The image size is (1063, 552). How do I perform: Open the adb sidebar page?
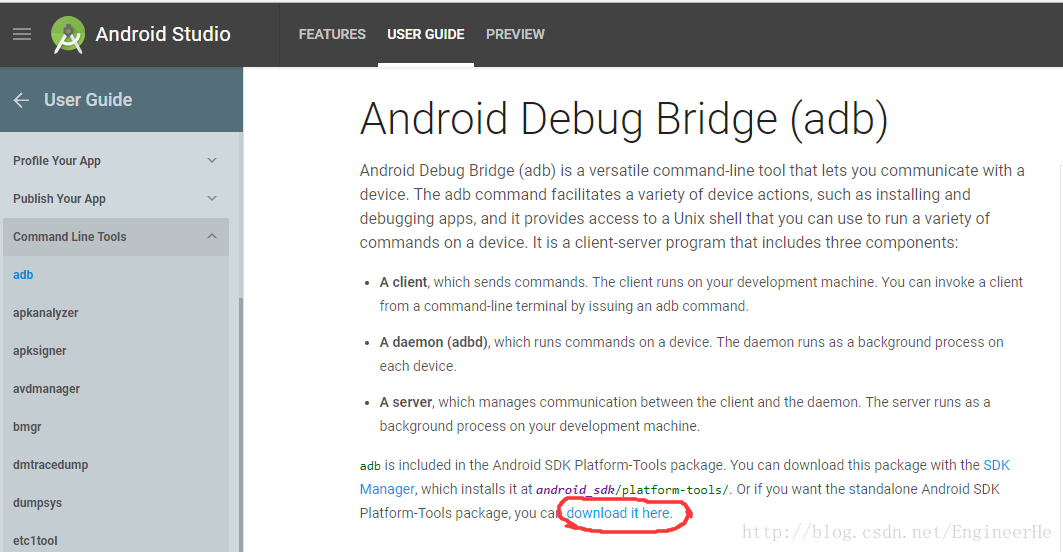(23, 275)
